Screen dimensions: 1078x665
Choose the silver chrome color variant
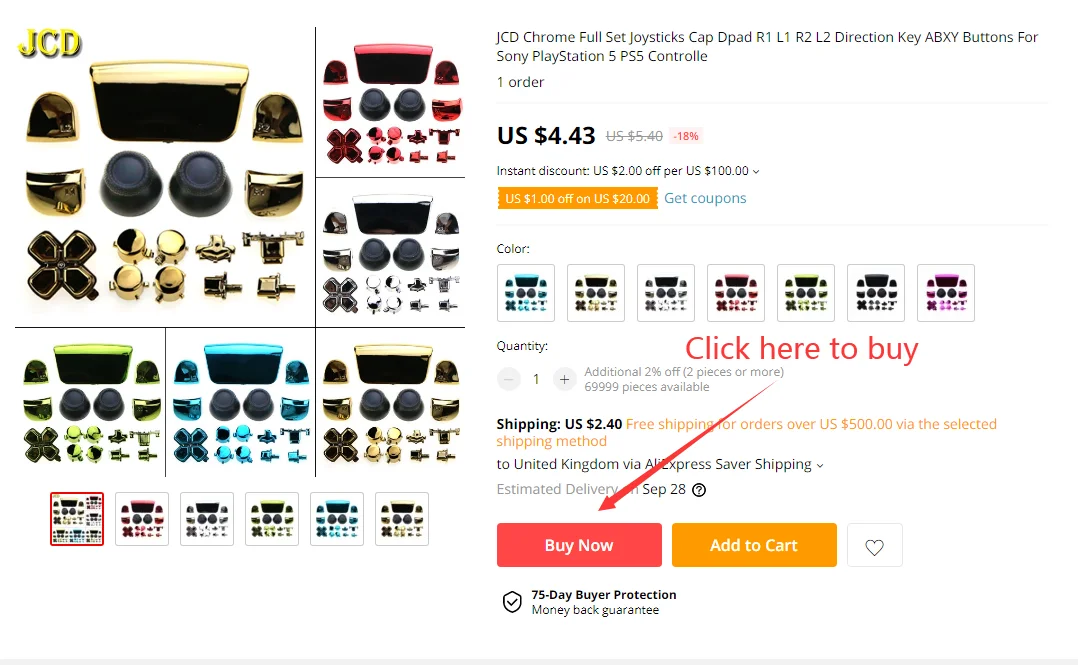[x=666, y=293]
